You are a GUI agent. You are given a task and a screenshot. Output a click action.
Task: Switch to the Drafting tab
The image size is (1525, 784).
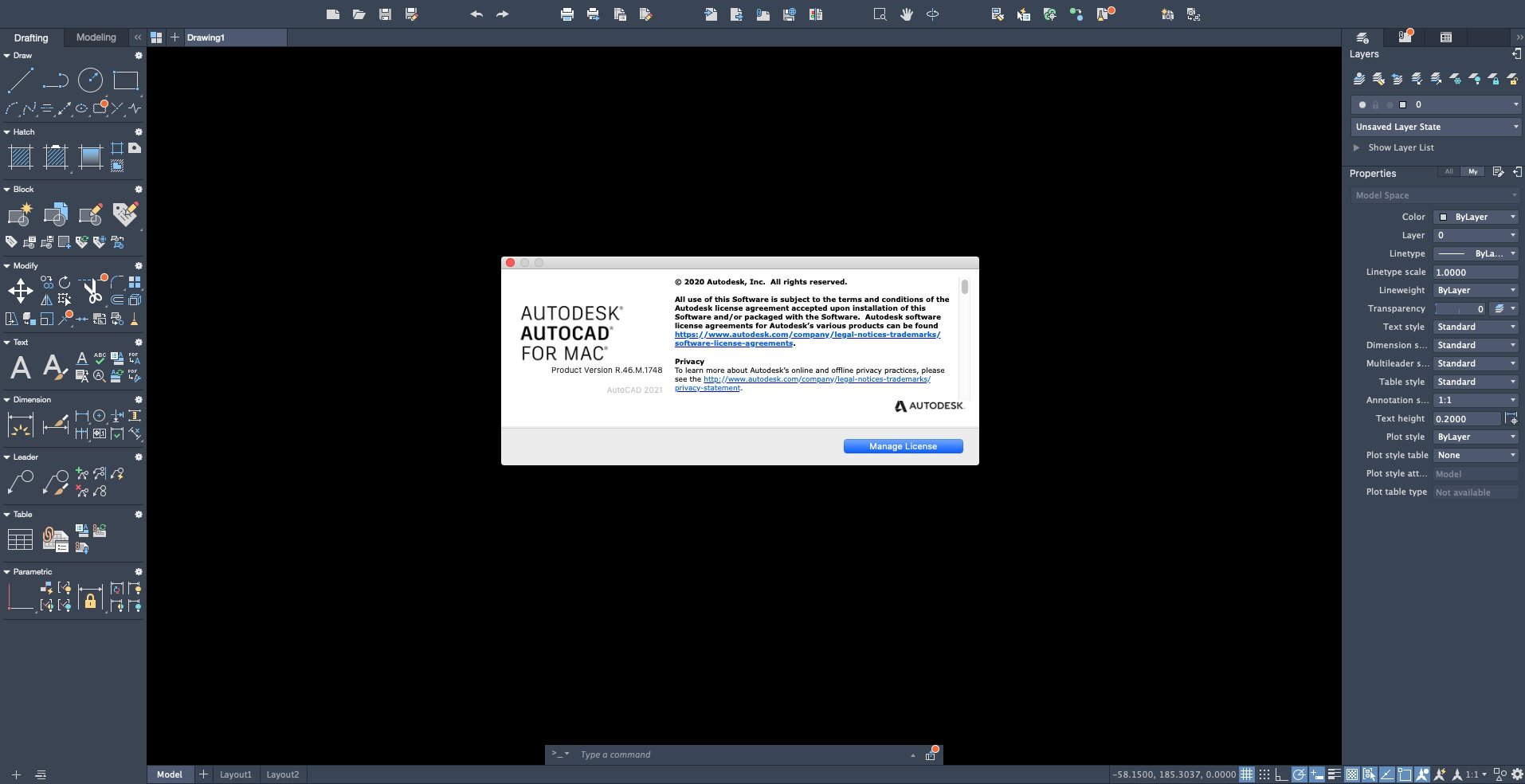(31, 37)
